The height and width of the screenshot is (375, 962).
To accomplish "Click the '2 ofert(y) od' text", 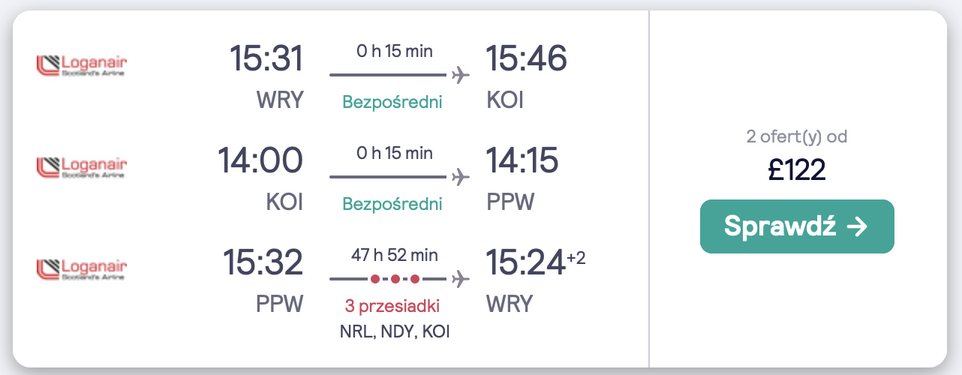I will (796, 136).
